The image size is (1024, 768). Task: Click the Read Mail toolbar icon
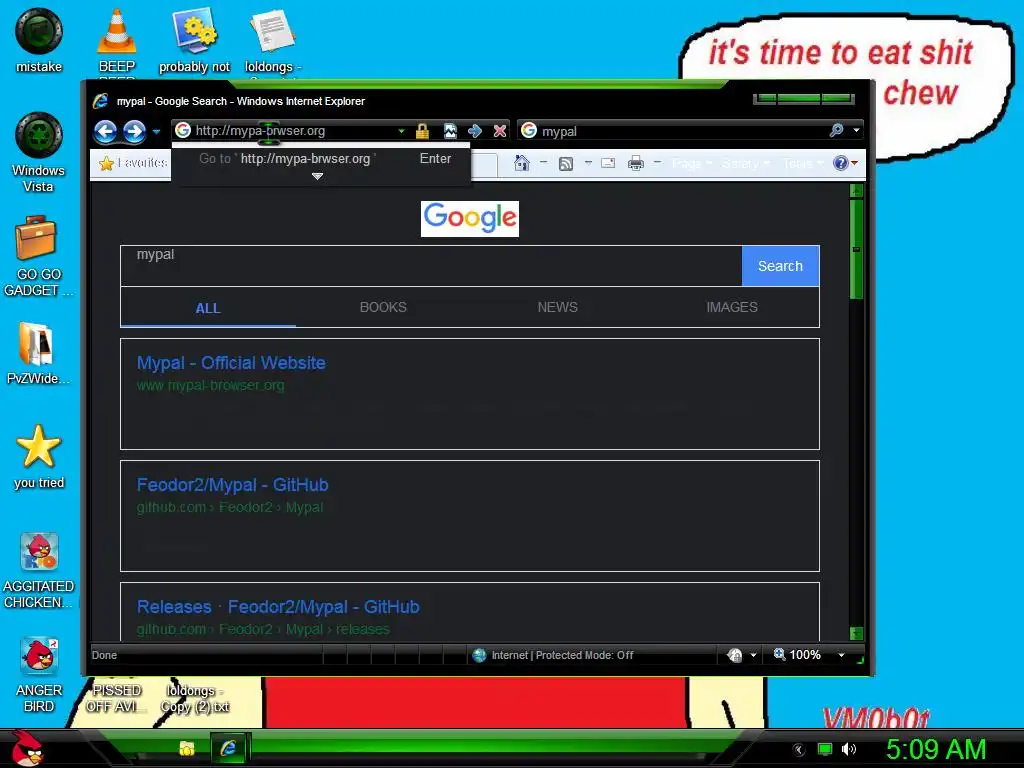coord(608,163)
